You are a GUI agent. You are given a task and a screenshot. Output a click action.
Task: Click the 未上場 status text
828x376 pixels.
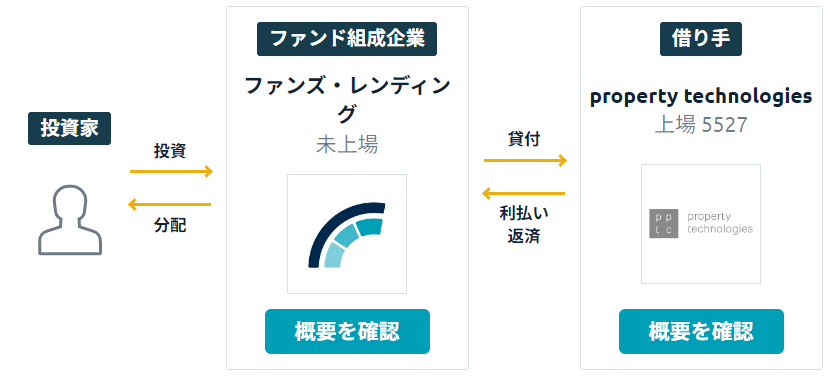pos(347,144)
